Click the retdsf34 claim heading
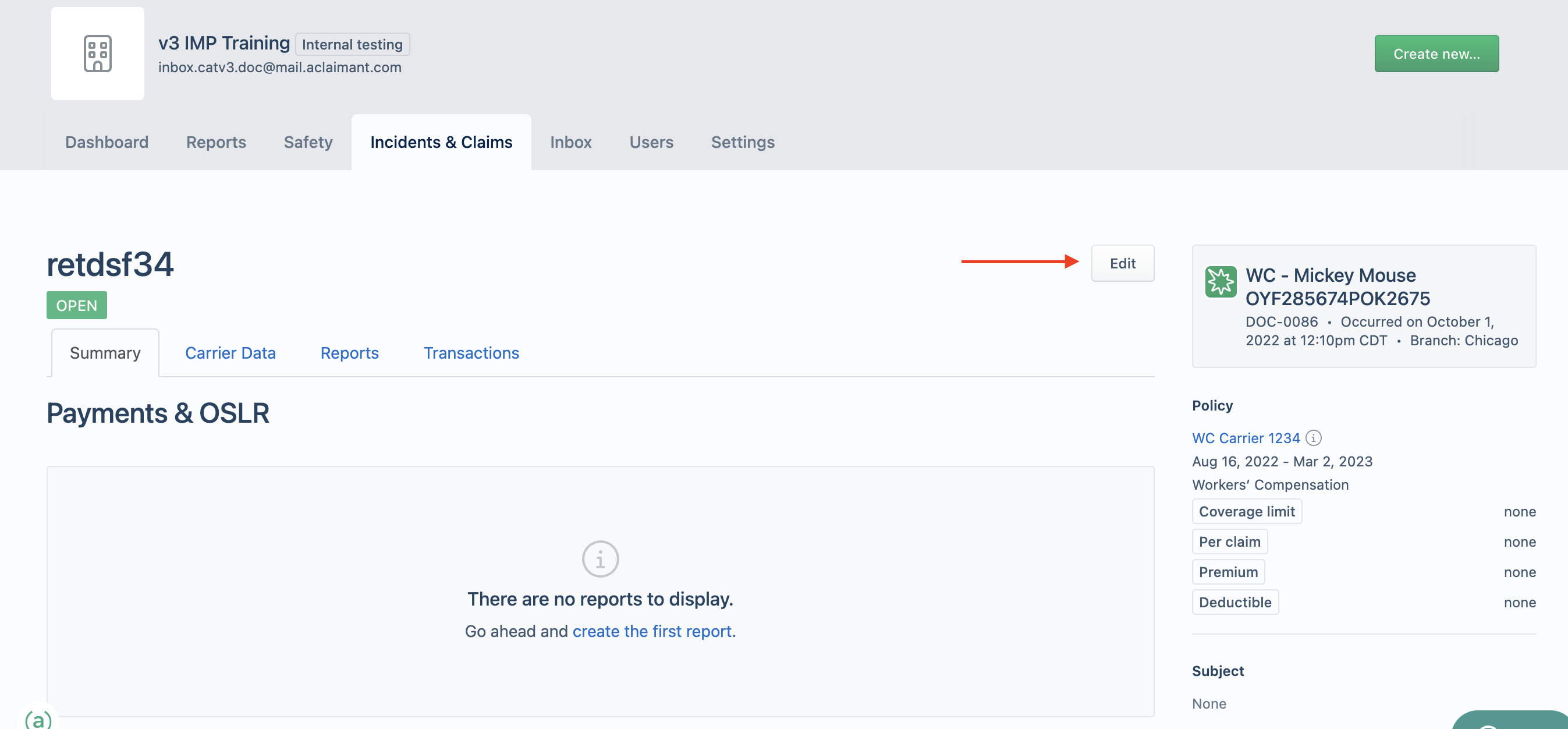This screenshot has width=1568, height=729. click(110, 264)
